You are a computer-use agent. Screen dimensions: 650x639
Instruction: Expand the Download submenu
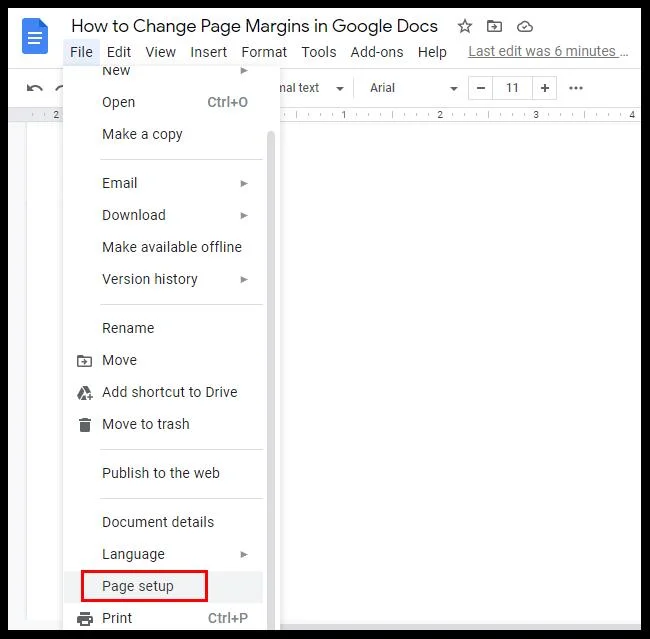point(165,215)
